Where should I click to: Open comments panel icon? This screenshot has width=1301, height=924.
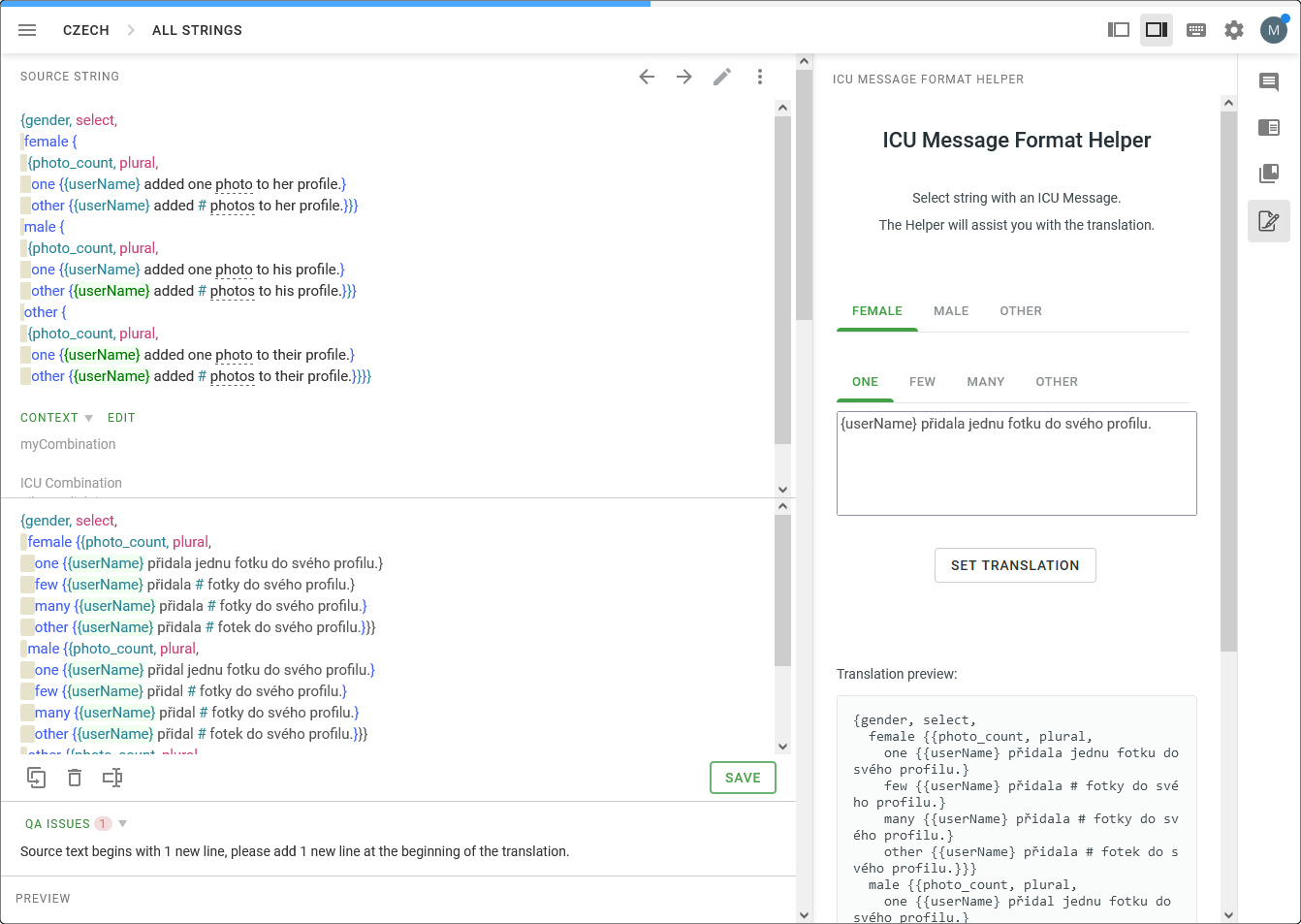pyautogui.click(x=1269, y=81)
